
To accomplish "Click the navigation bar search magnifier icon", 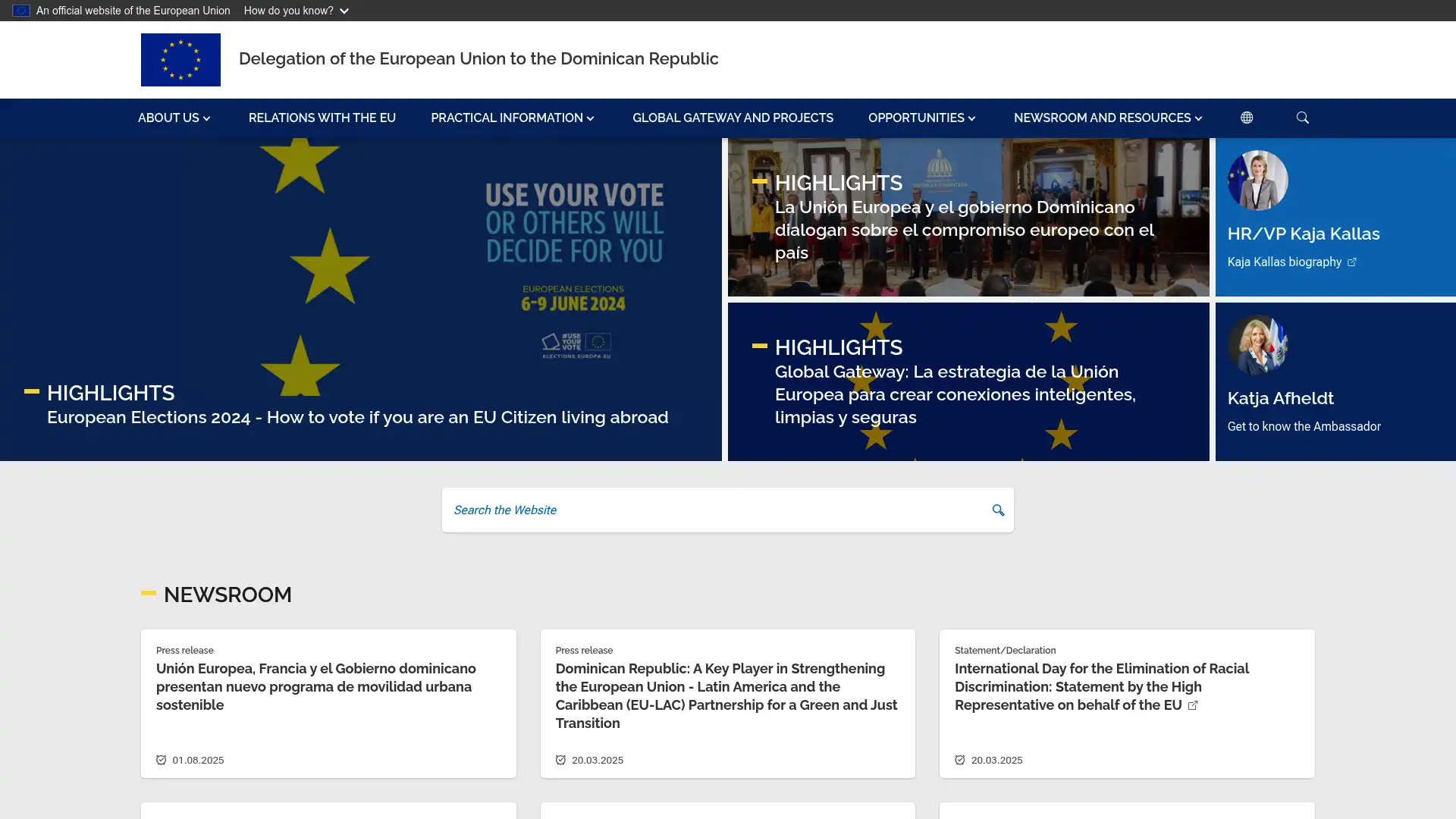I will (1302, 118).
